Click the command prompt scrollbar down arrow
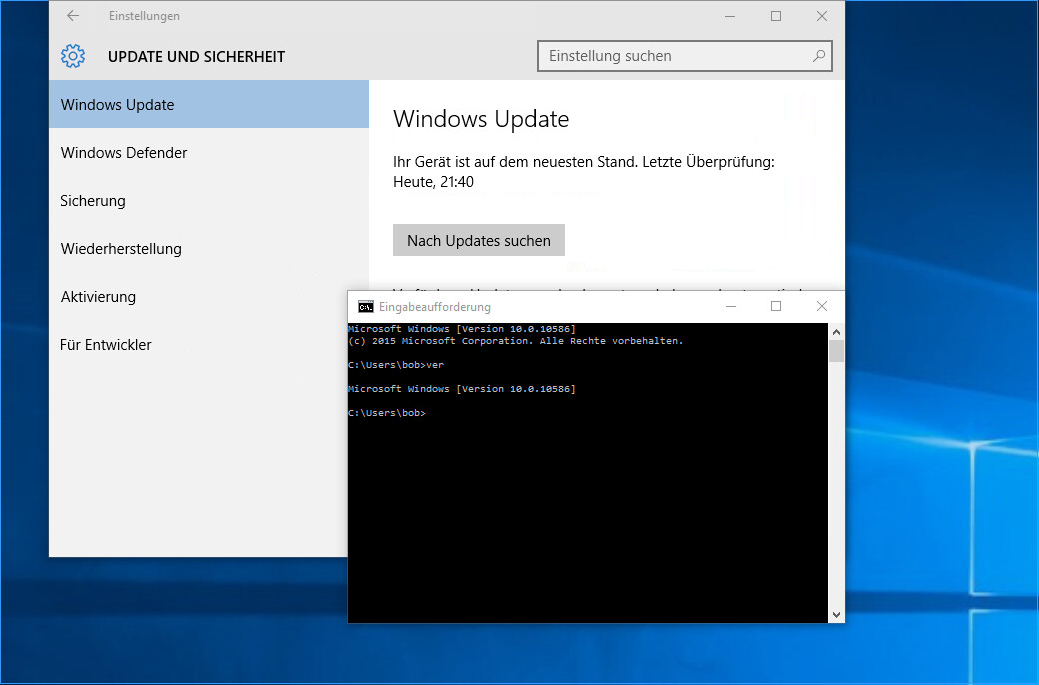The height and width of the screenshot is (685, 1039). (836, 615)
